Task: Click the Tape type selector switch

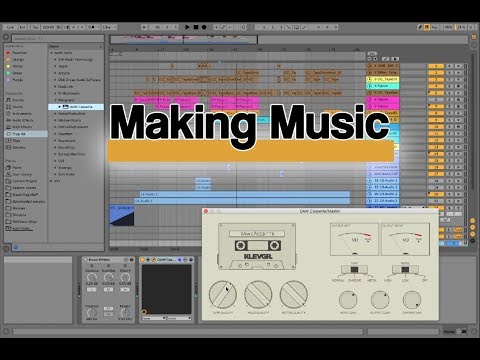Action: 354,269
